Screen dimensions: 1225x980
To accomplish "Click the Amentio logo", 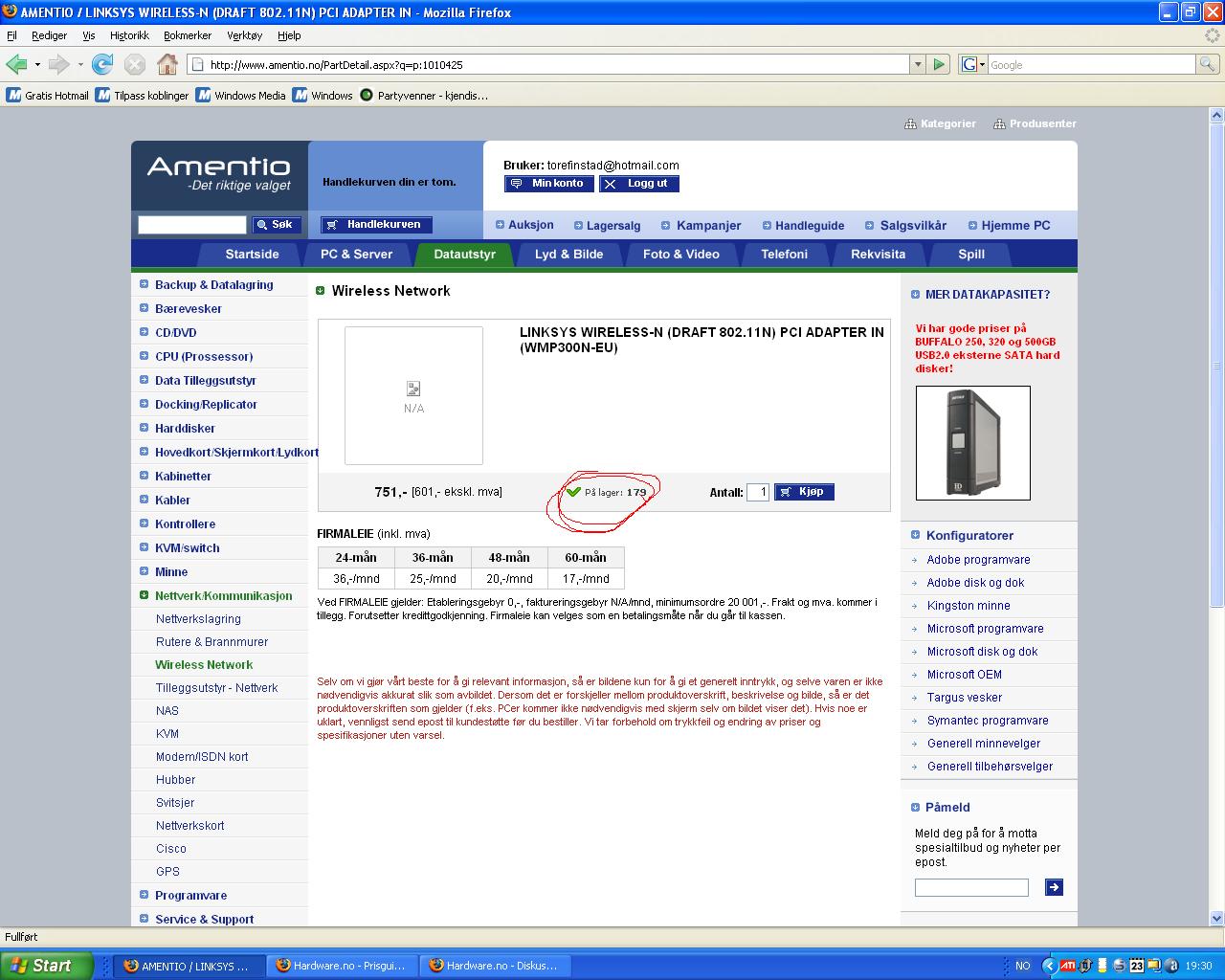I will (x=220, y=174).
